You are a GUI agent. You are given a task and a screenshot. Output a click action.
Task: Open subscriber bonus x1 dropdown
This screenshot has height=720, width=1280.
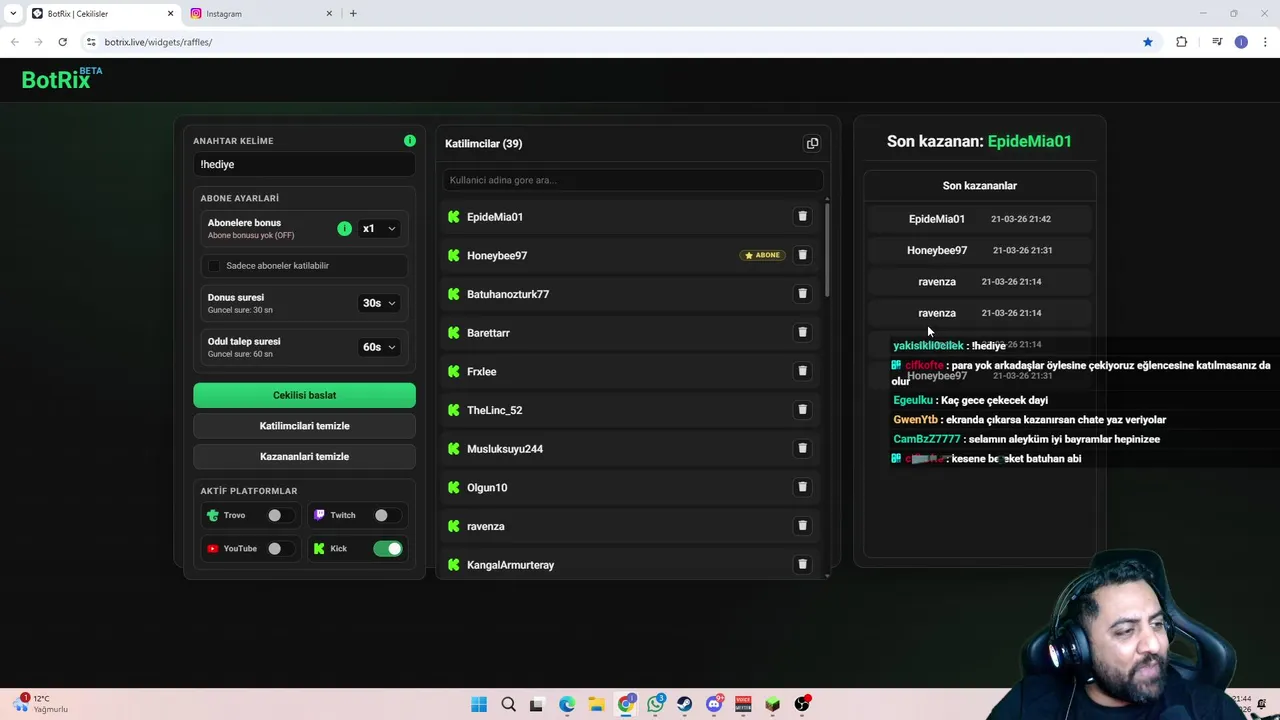coord(379,229)
